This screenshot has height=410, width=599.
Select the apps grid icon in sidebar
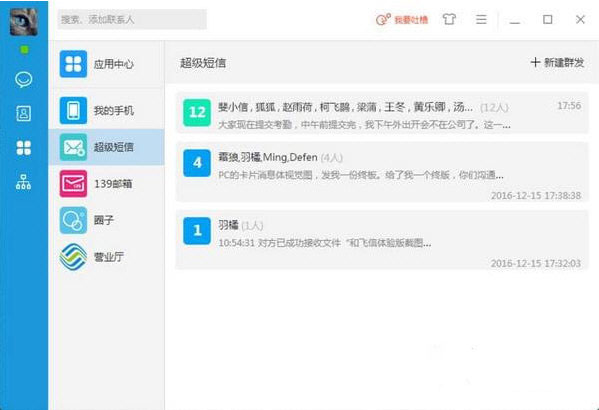[24, 147]
